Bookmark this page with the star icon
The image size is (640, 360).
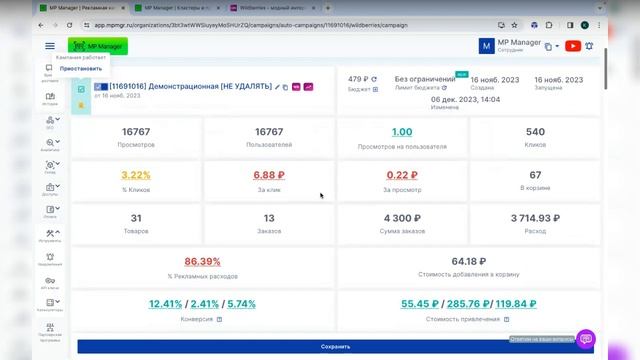[515, 25]
